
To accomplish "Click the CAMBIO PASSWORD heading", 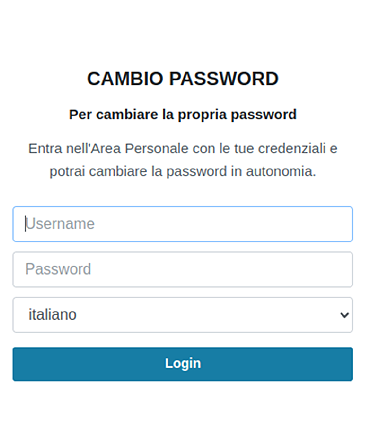I will [183, 79].
